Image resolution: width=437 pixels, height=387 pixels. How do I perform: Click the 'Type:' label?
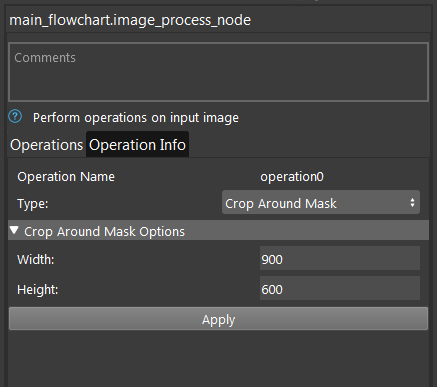(x=33, y=203)
